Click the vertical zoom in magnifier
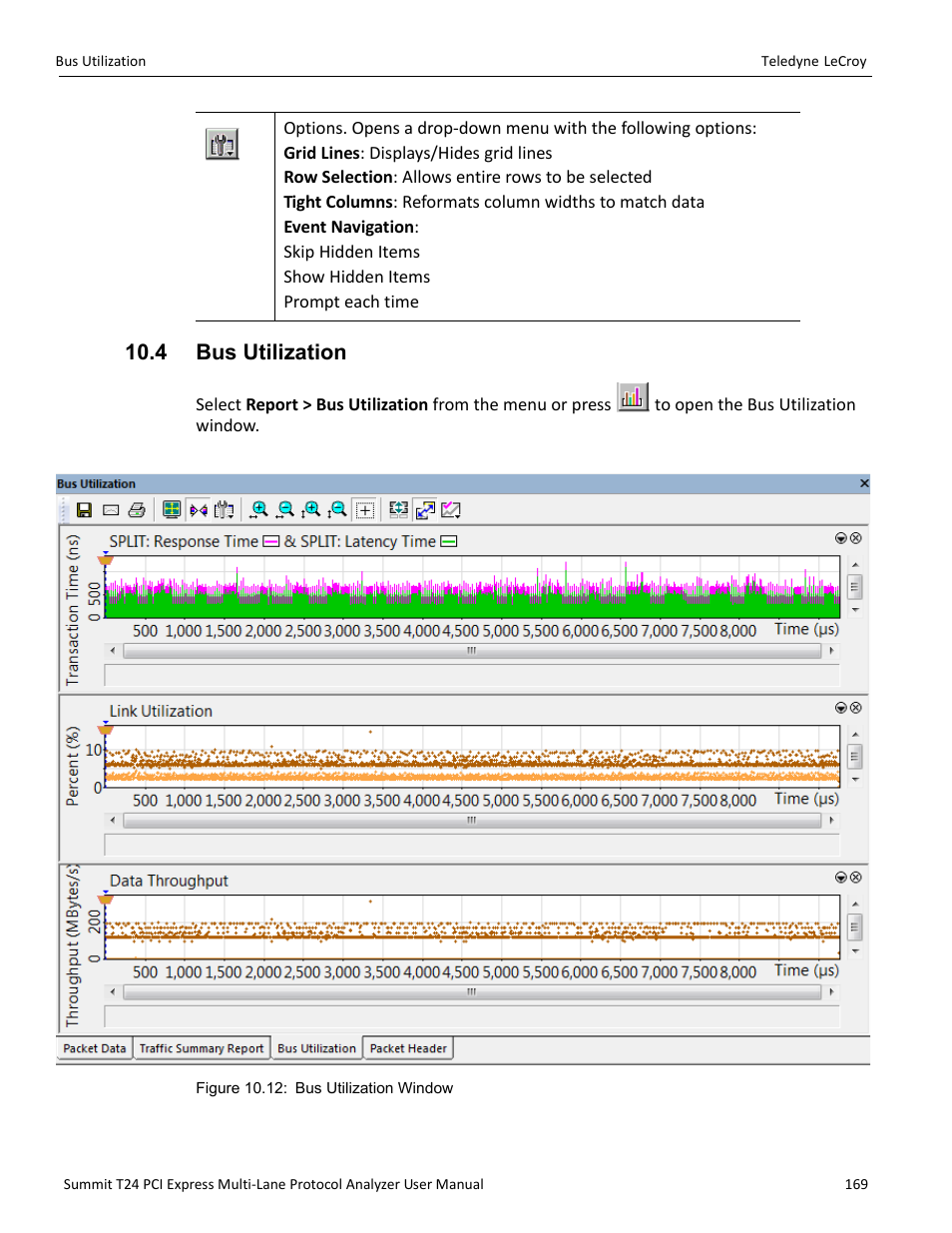Image resolution: width=952 pixels, height=1233 pixels. pos(311,510)
